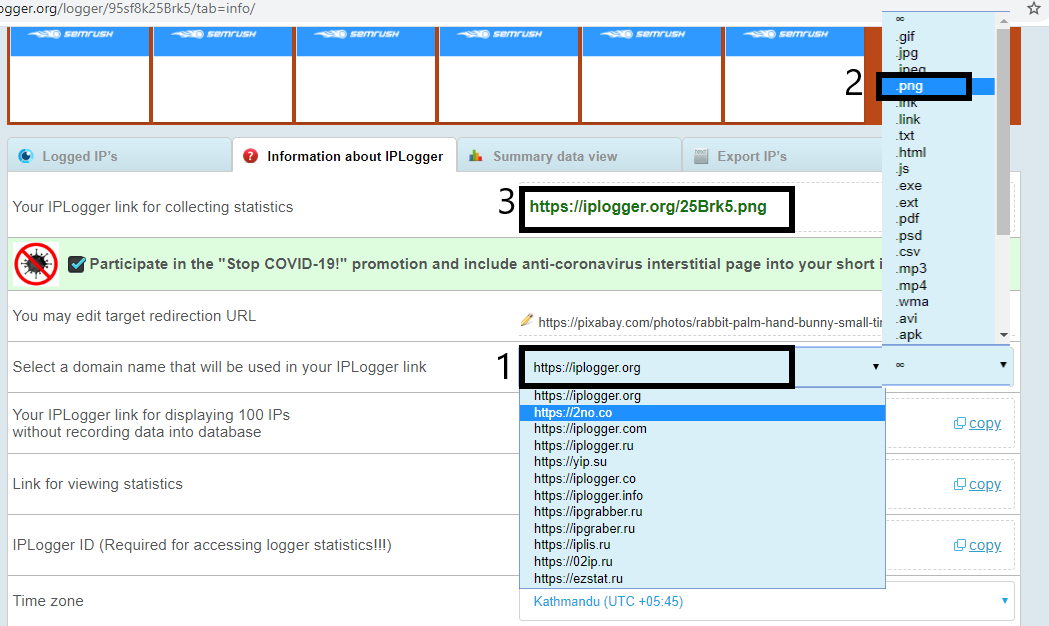
Task: Click the pixabay target redirection URL field
Action: pos(710,323)
